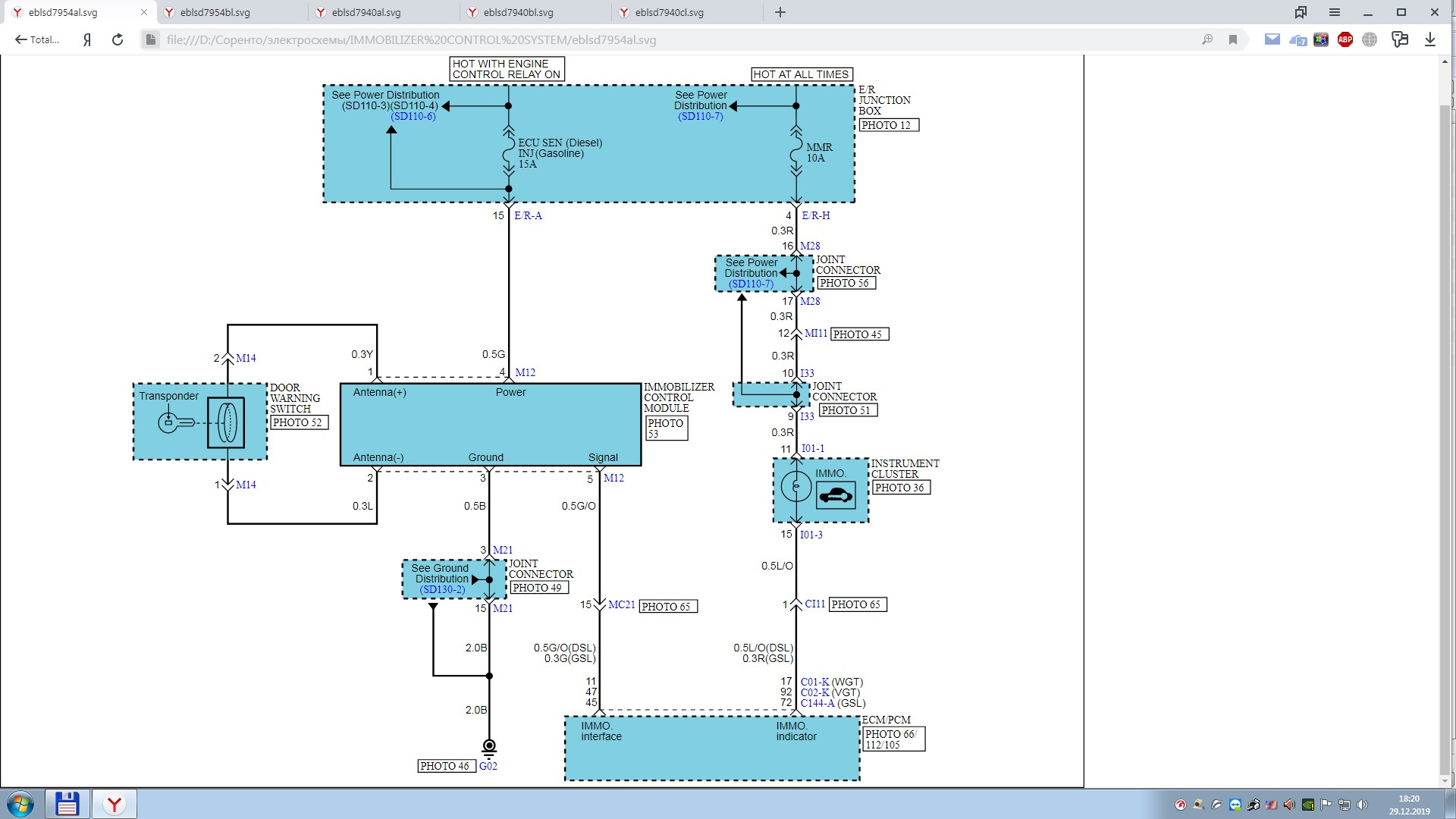The image size is (1456, 819).
Task: Open the browser hamburger menu
Action: (1335, 12)
